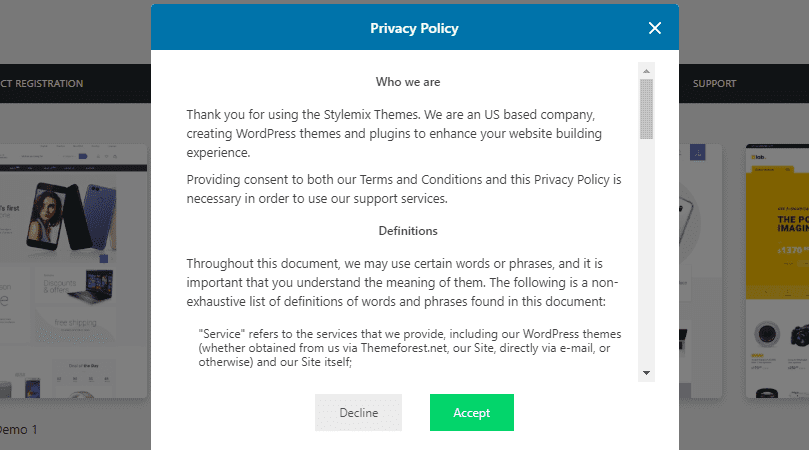Click the "Service" definition paragraph
The width and height of the screenshot is (809, 450).
coord(410,347)
